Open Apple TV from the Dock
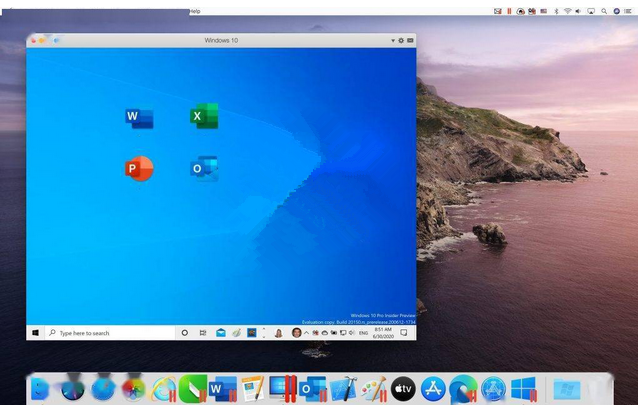Screen dimensions: 638x405 pos(403,388)
